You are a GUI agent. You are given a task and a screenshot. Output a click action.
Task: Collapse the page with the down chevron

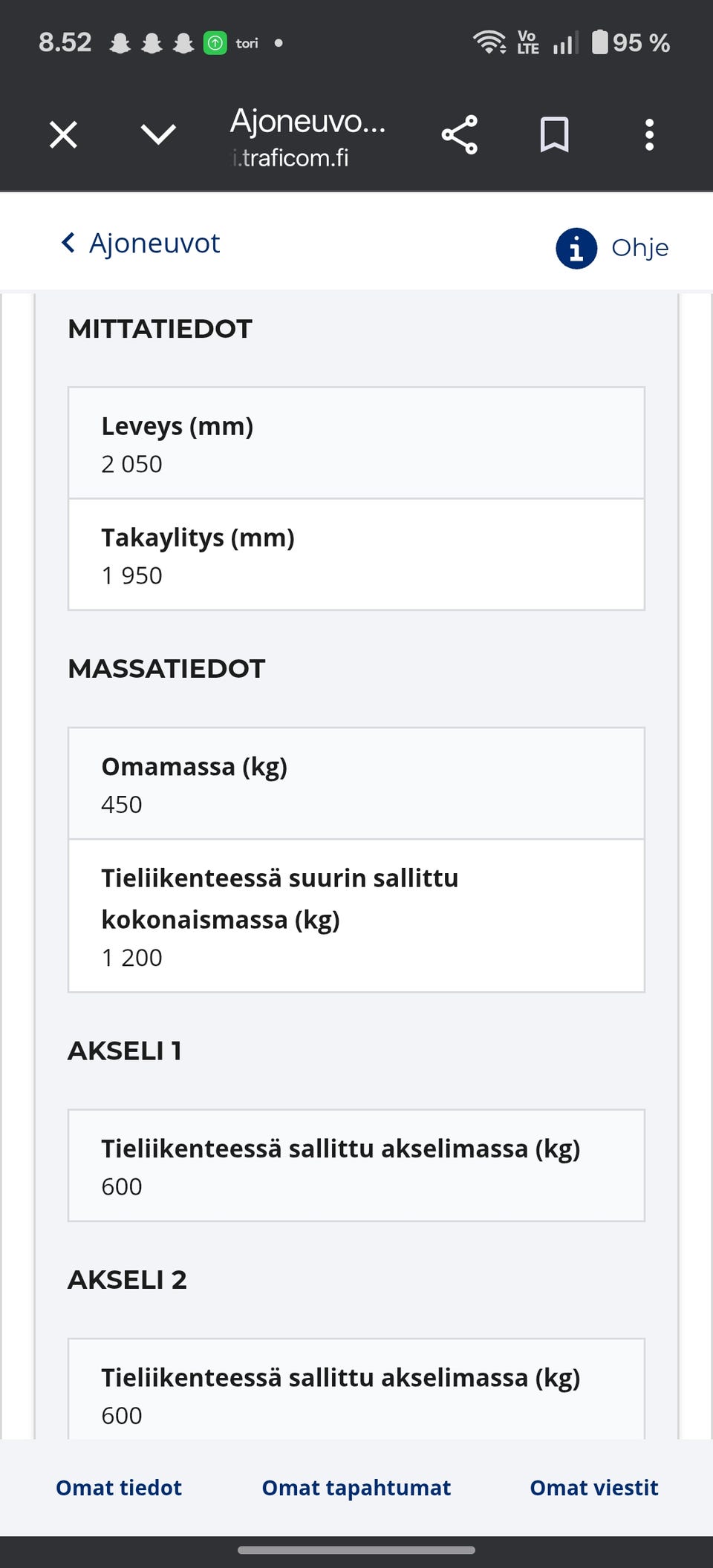pyautogui.click(x=157, y=134)
